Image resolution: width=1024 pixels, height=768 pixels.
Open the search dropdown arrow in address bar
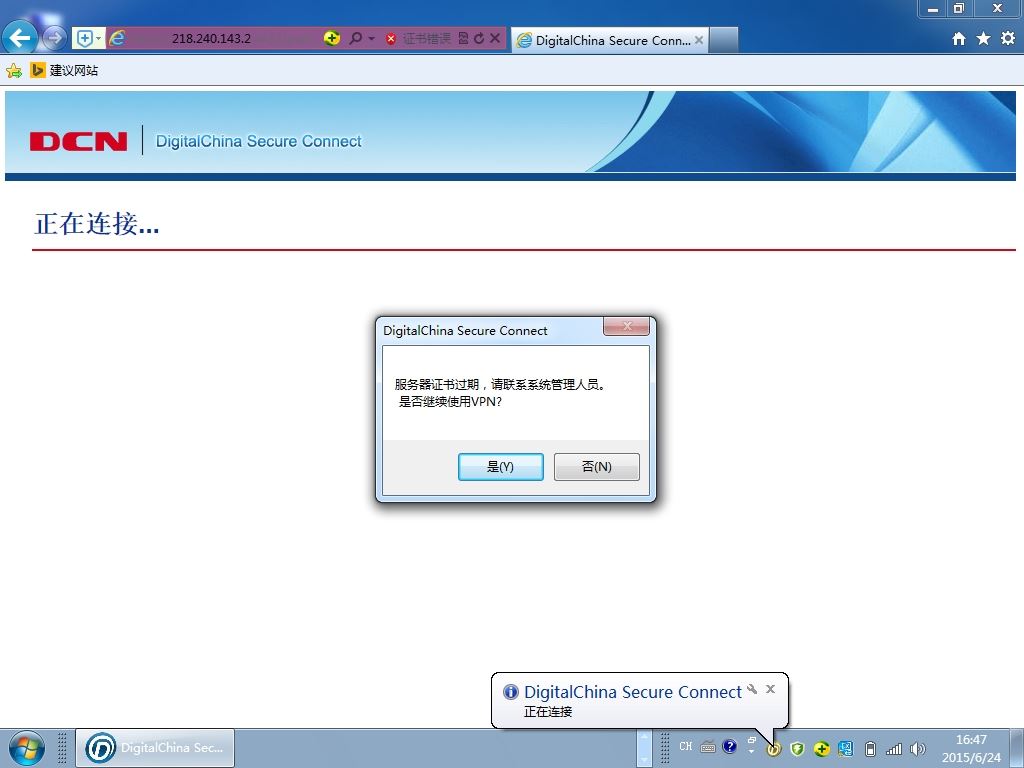372,39
